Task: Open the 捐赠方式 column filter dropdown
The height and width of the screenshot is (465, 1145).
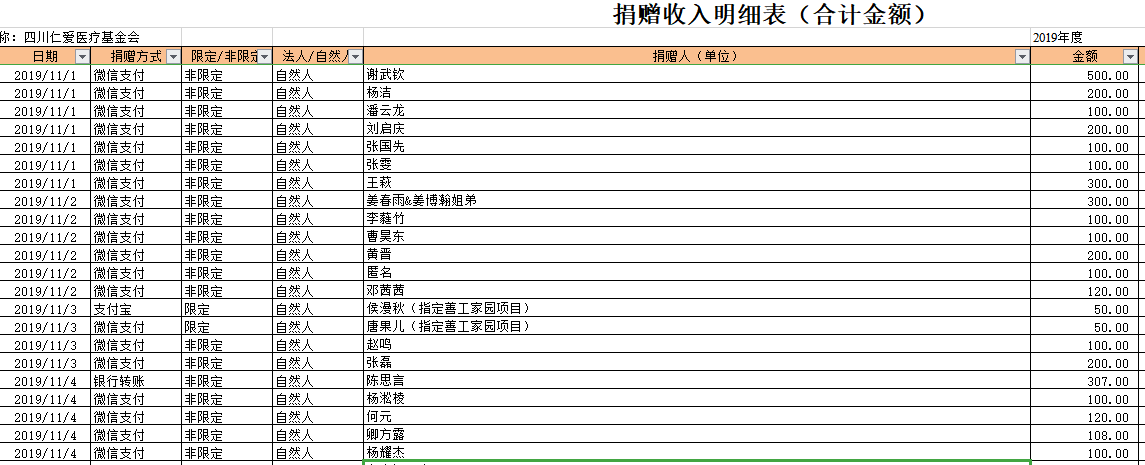Action: 173,57
